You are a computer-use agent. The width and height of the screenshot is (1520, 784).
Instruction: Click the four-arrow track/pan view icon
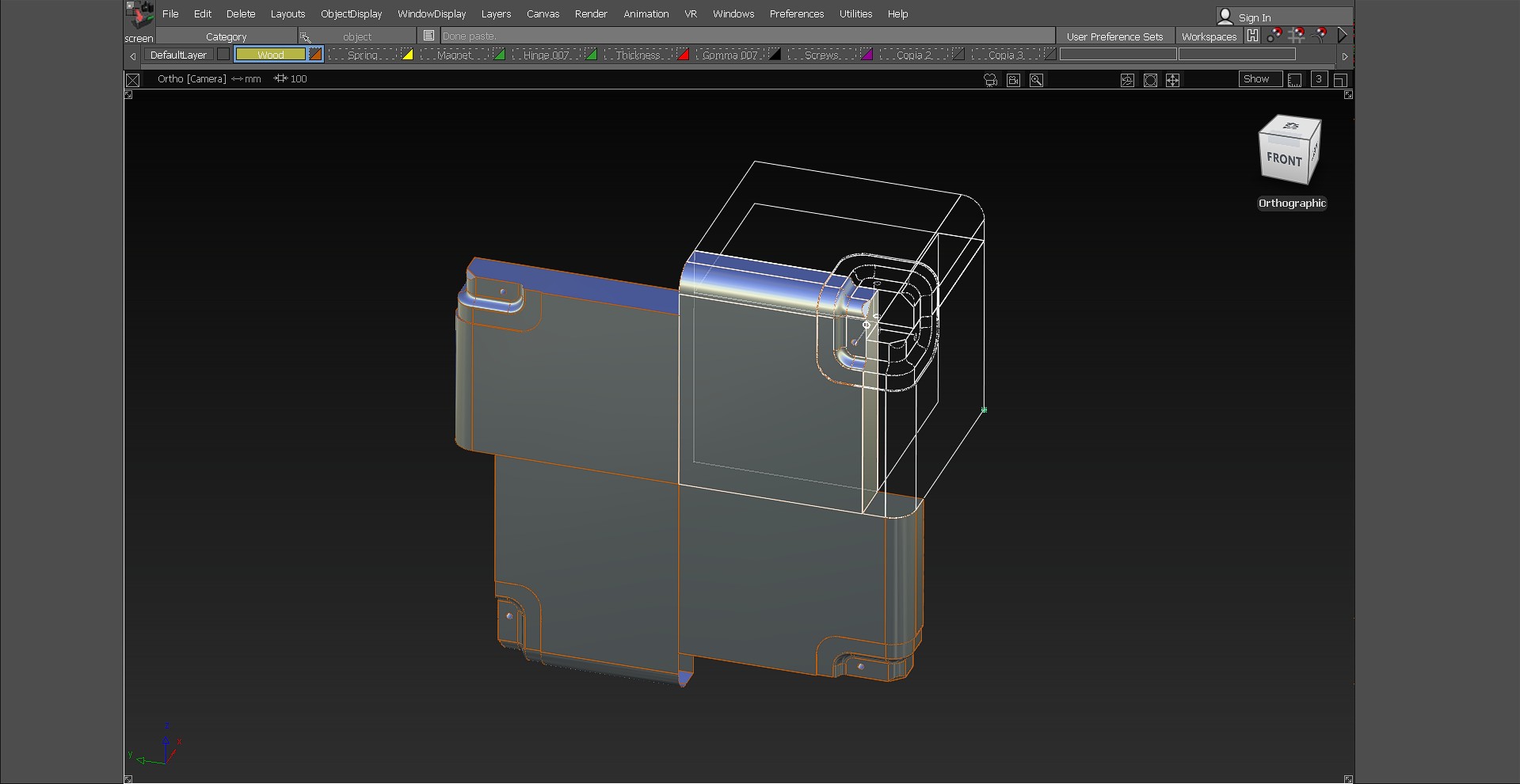coord(1172,80)
